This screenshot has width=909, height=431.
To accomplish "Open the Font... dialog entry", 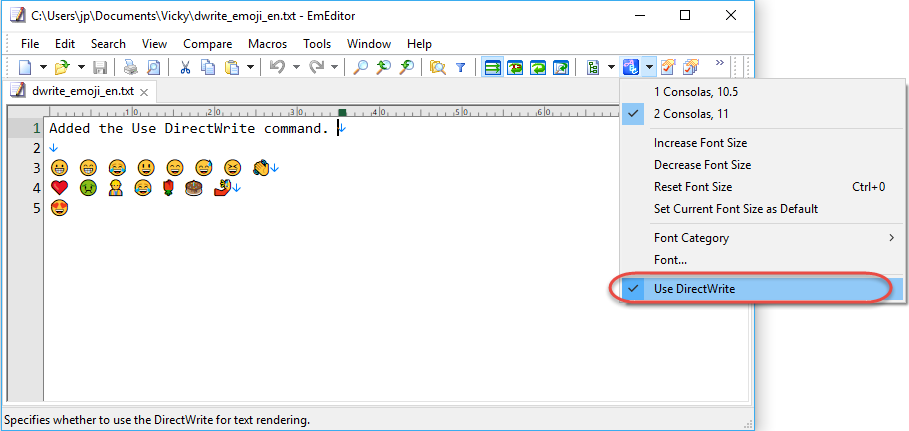I will (762, 260).
